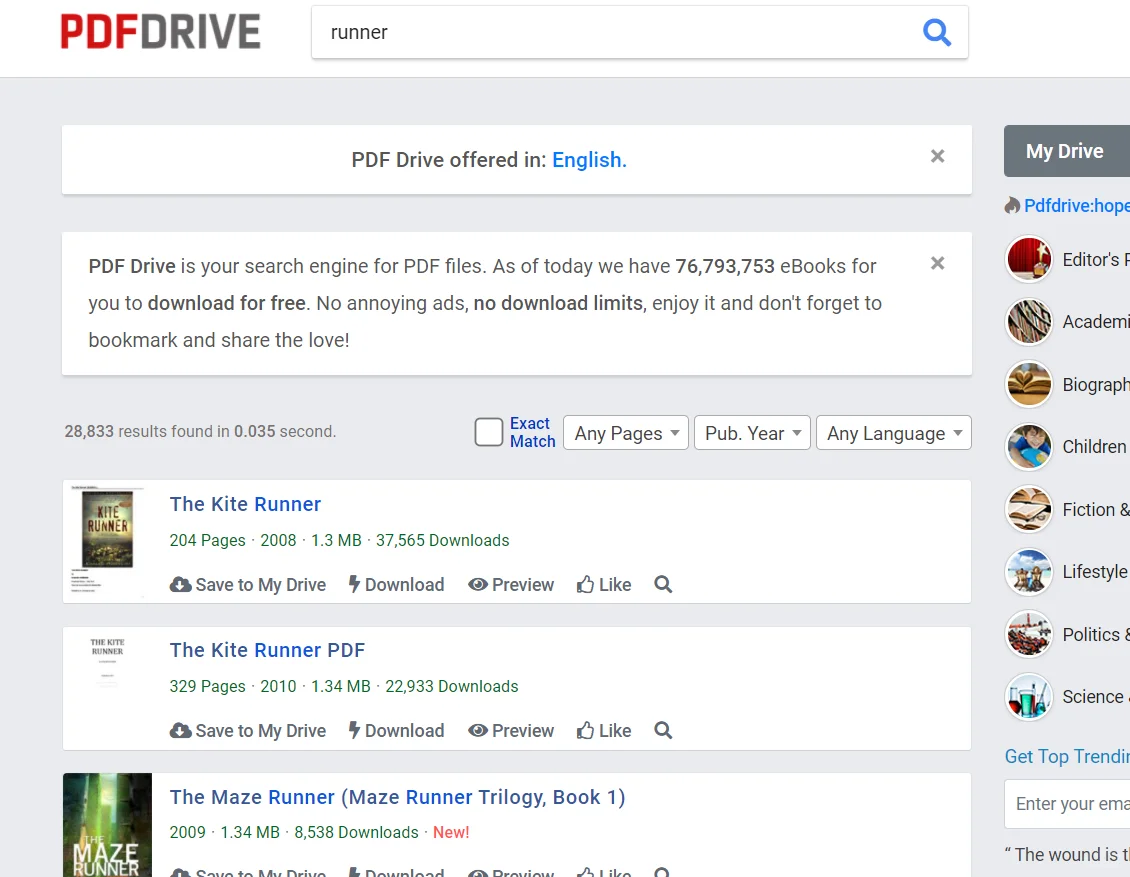Open Academic category icon
The height and width of the screenshot is (877, 1130).
[x=1029, y=321]
